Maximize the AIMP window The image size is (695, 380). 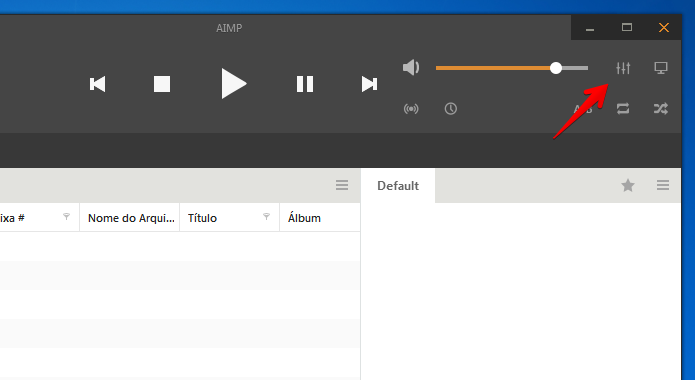click(x=627, y=27)
